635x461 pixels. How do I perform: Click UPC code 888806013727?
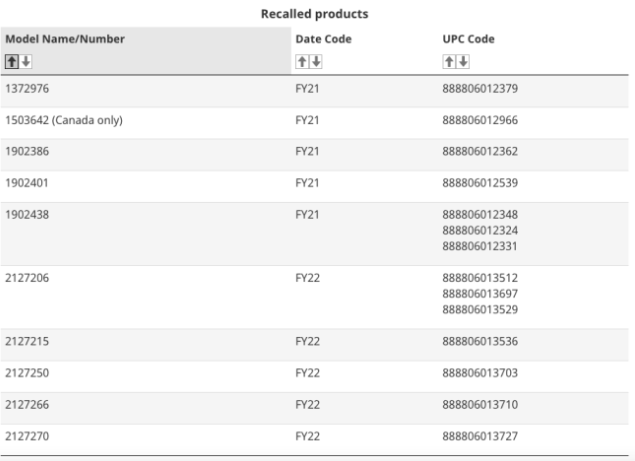coord(480,436)
